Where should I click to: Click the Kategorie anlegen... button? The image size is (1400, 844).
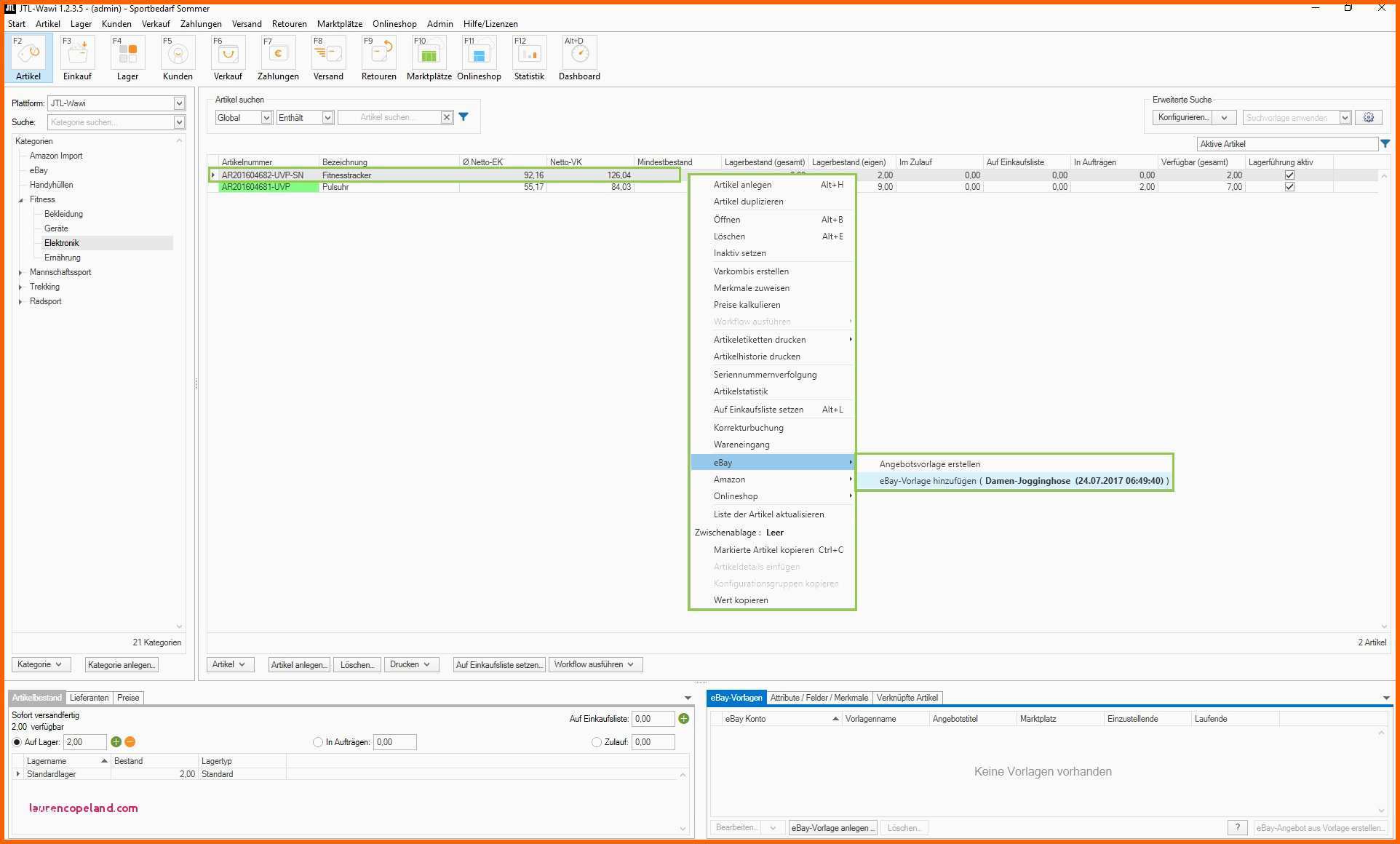click(122, 664)
